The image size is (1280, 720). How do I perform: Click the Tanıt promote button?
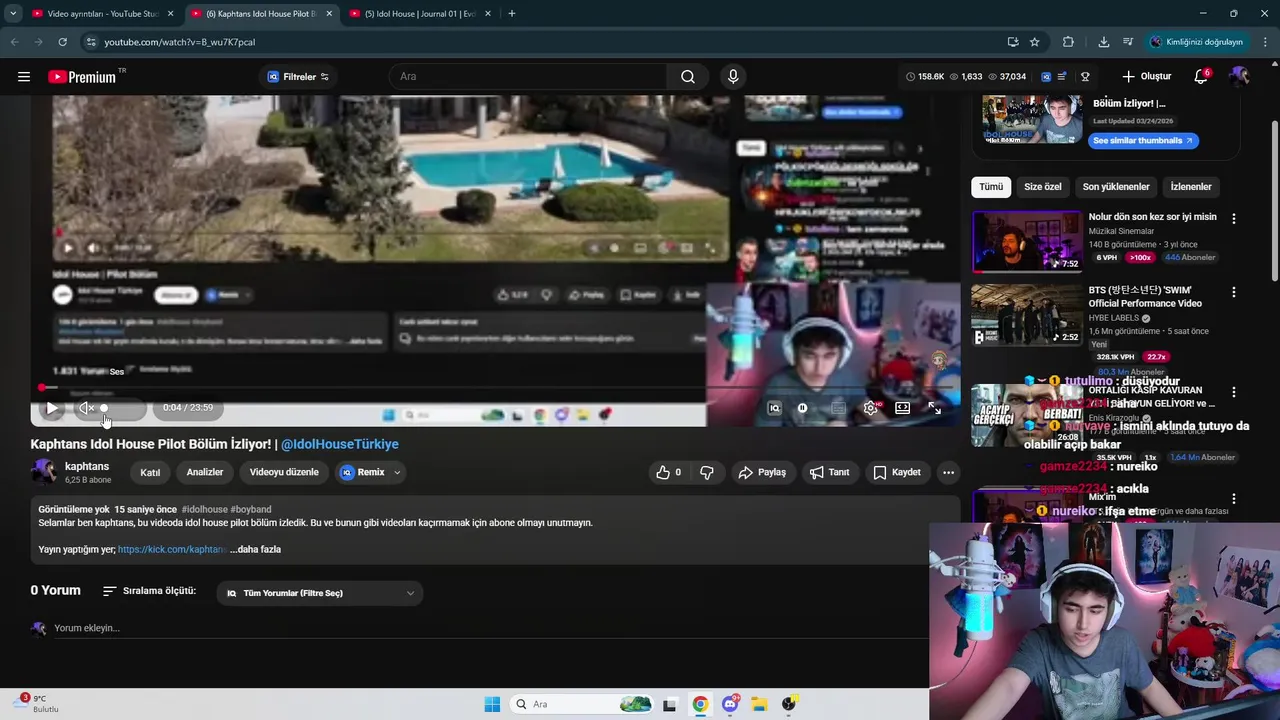tap(830, 472)
